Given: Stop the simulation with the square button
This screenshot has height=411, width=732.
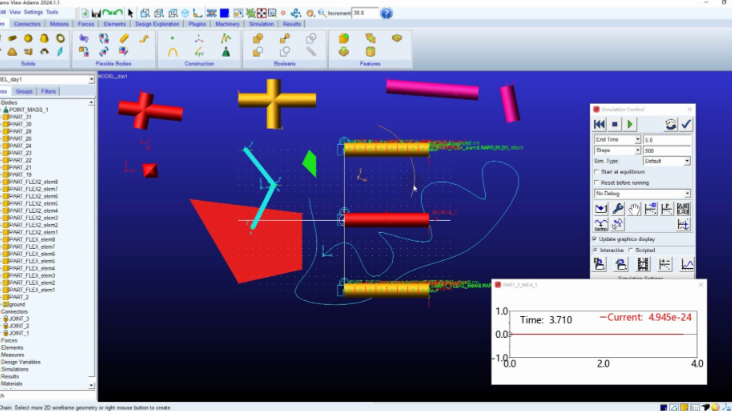Looking at the screenshot, I should pos(616,124).
